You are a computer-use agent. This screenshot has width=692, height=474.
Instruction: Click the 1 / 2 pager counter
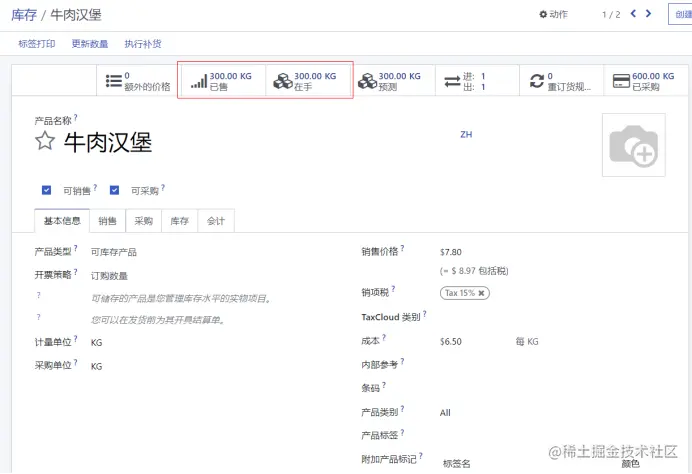[611, 15]
